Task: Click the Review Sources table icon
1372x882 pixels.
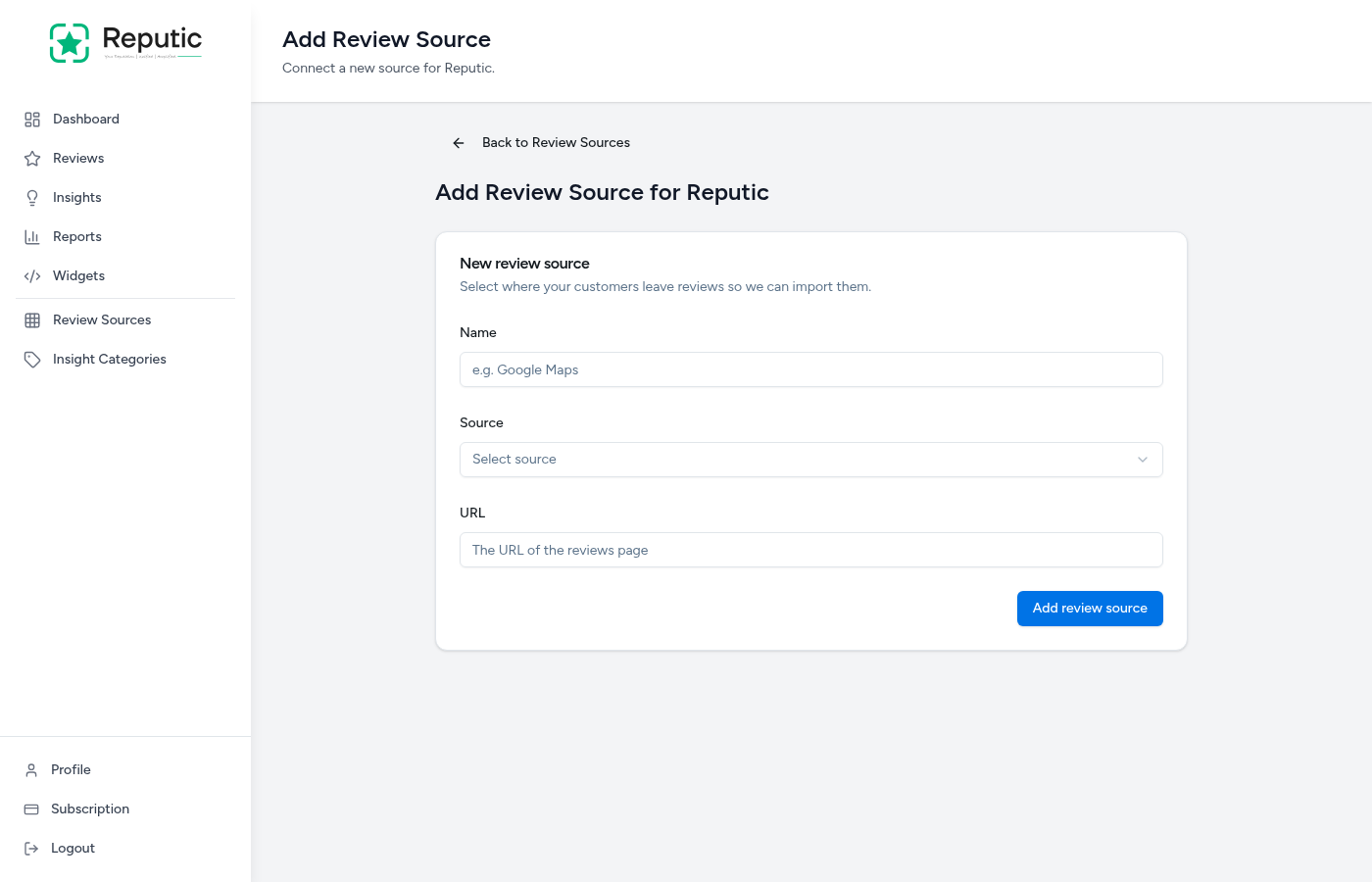Action: tap(32, 319)
